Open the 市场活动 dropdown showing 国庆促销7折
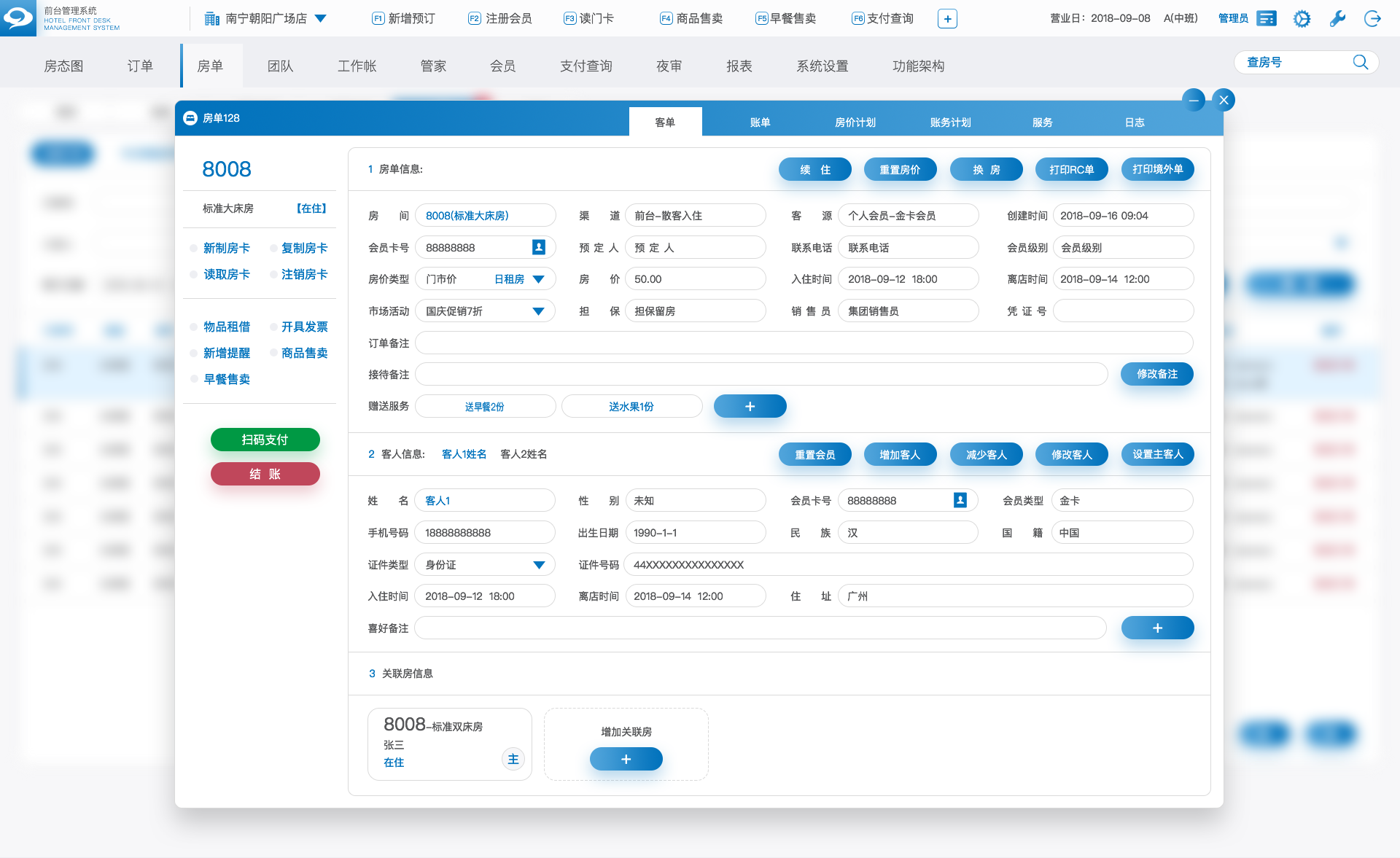The height and width of the screenshot is (858, 1400). [538, 311]
